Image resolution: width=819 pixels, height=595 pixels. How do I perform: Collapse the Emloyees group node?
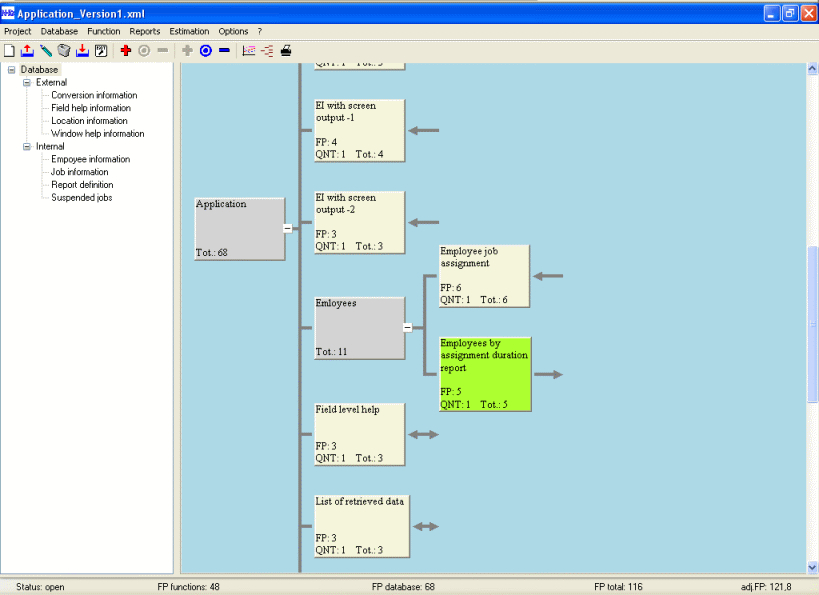[x=407, y=328]
